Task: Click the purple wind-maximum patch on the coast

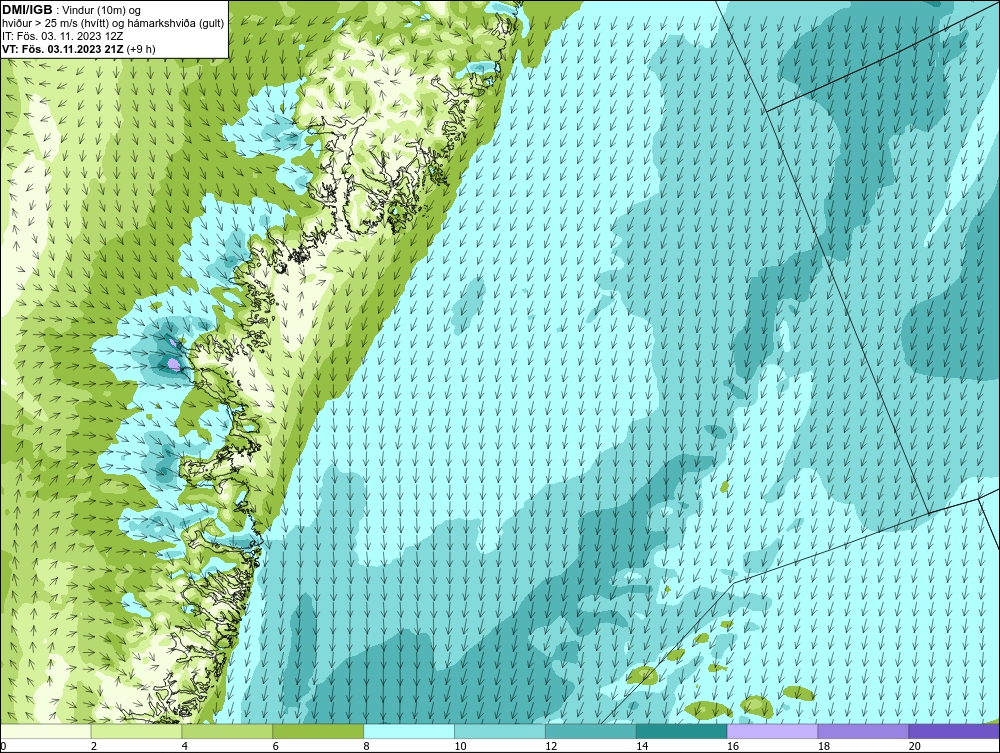Action: point(173,363)
